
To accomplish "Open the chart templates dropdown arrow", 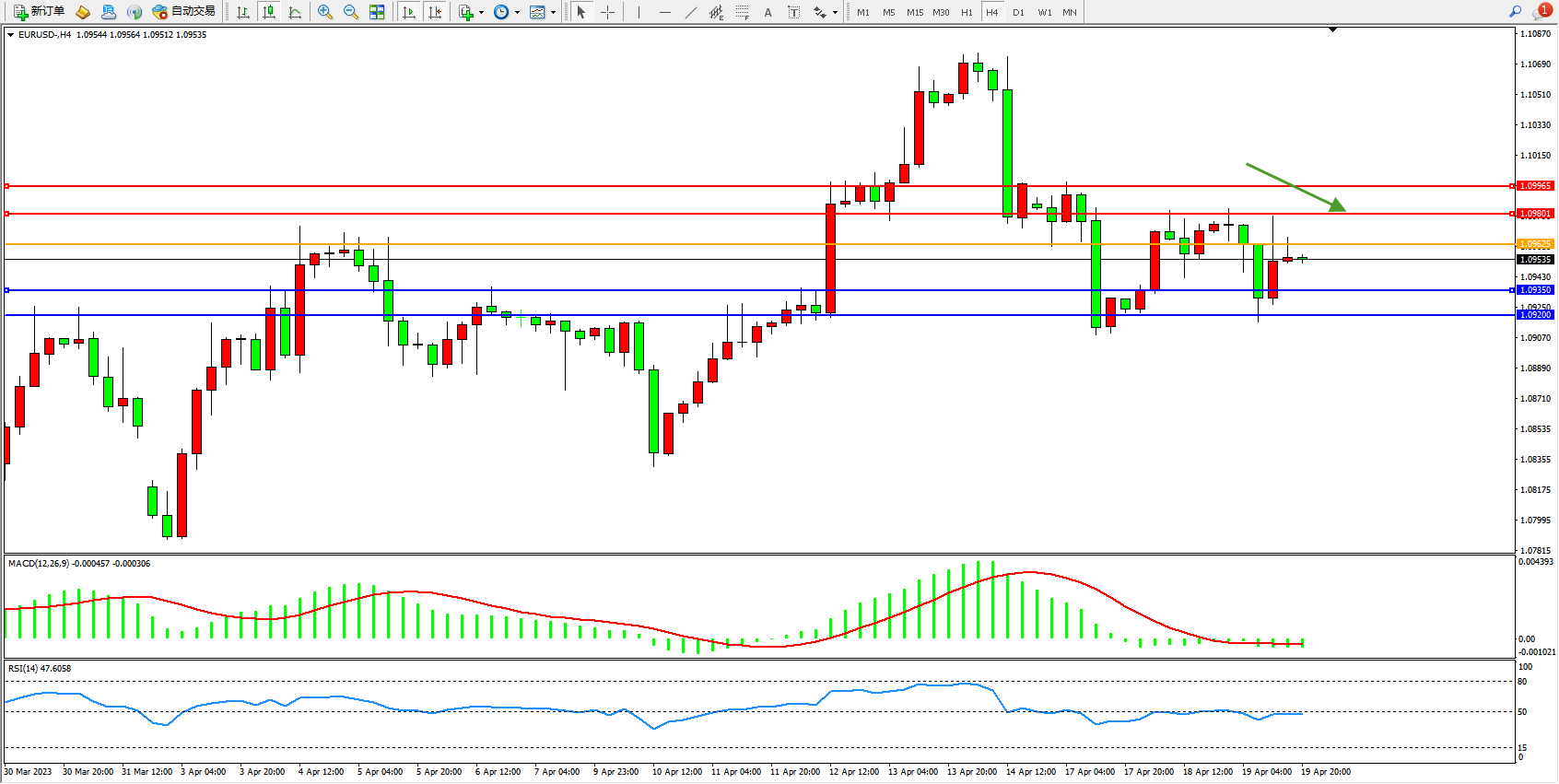I will (x=553, y=13).
